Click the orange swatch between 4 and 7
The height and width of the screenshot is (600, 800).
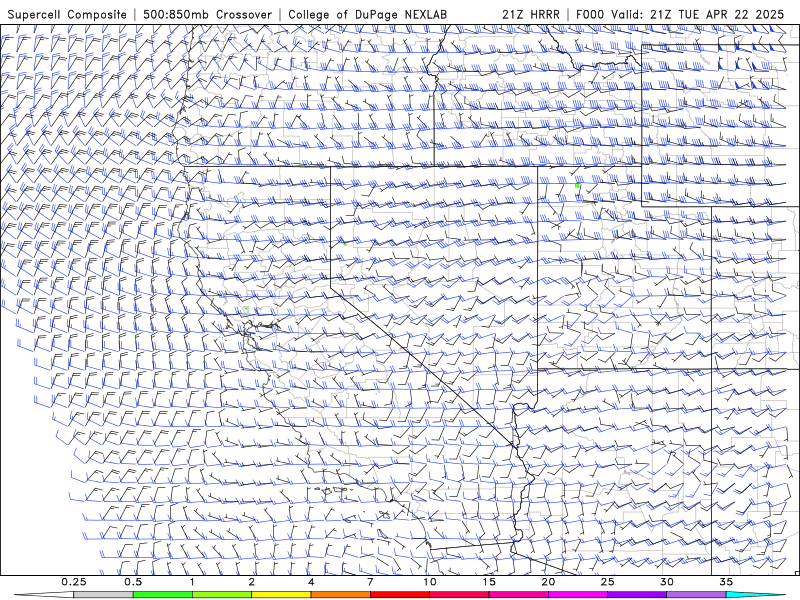(340, 595)
